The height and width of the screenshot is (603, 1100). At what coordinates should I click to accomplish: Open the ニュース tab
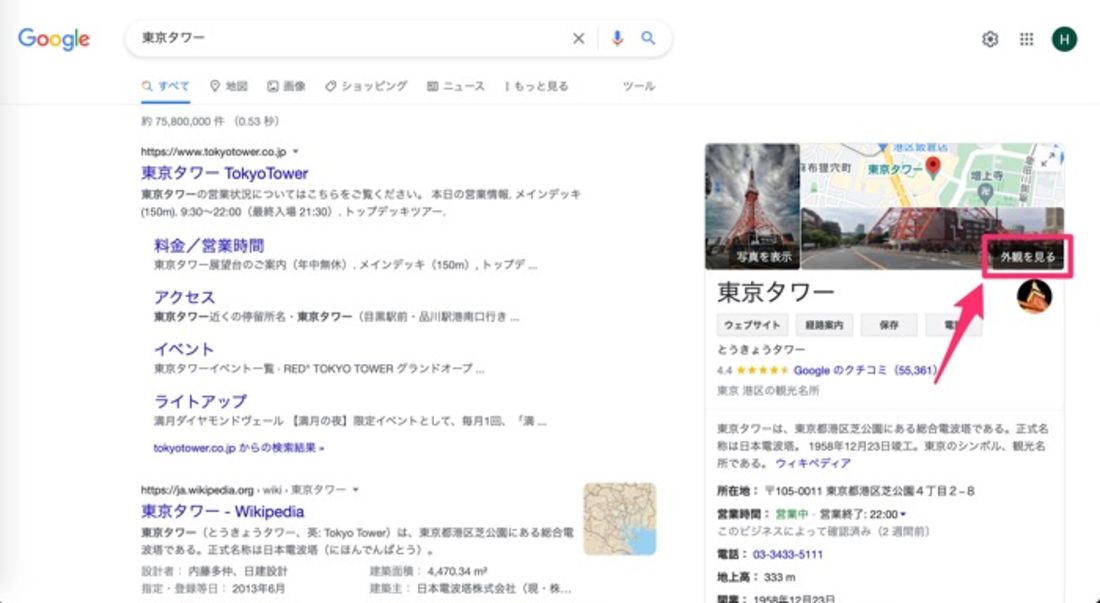click(455, 86)
